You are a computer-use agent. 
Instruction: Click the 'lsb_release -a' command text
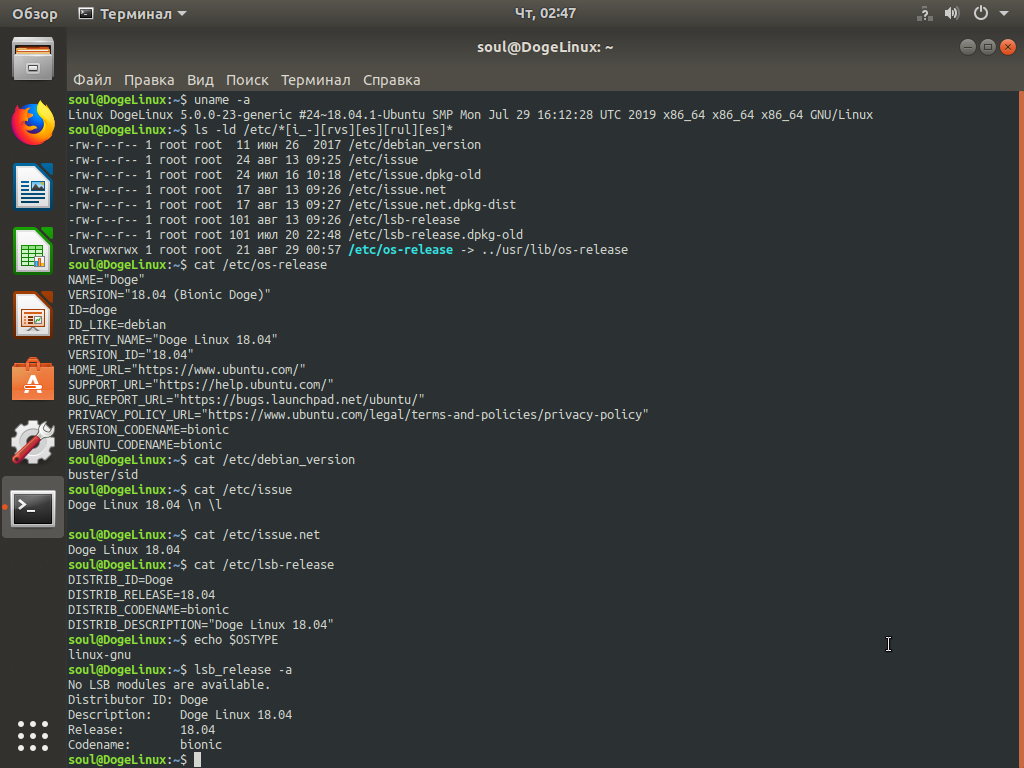point(243,670)
